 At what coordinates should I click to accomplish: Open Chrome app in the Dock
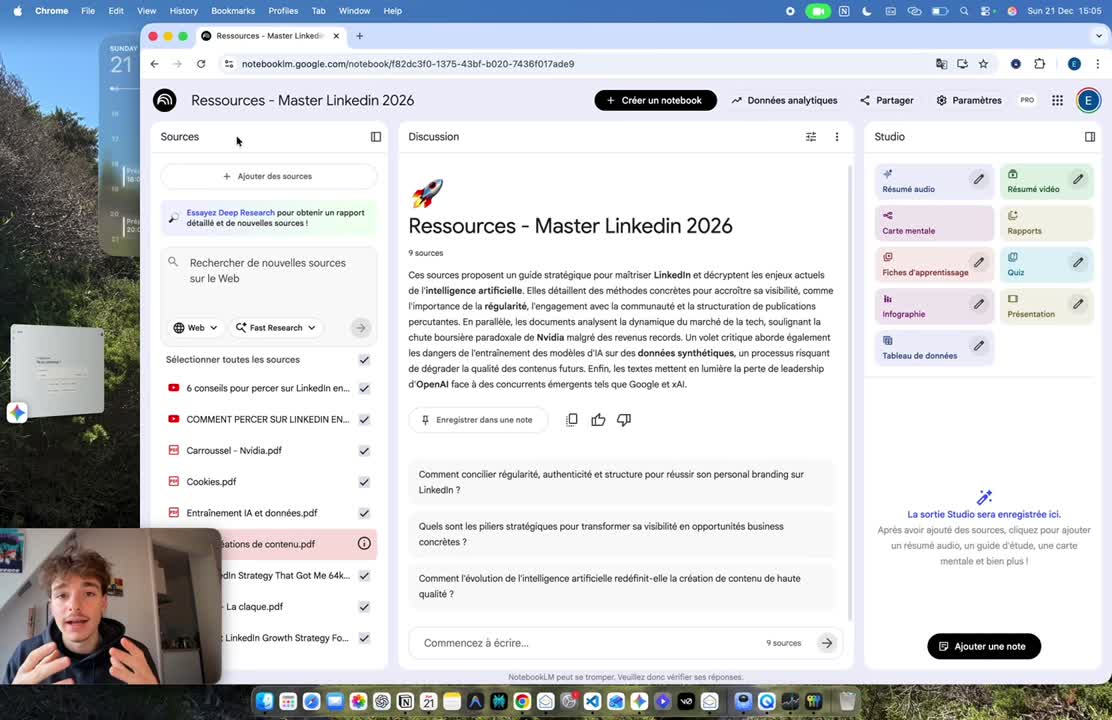coord(522,702)
